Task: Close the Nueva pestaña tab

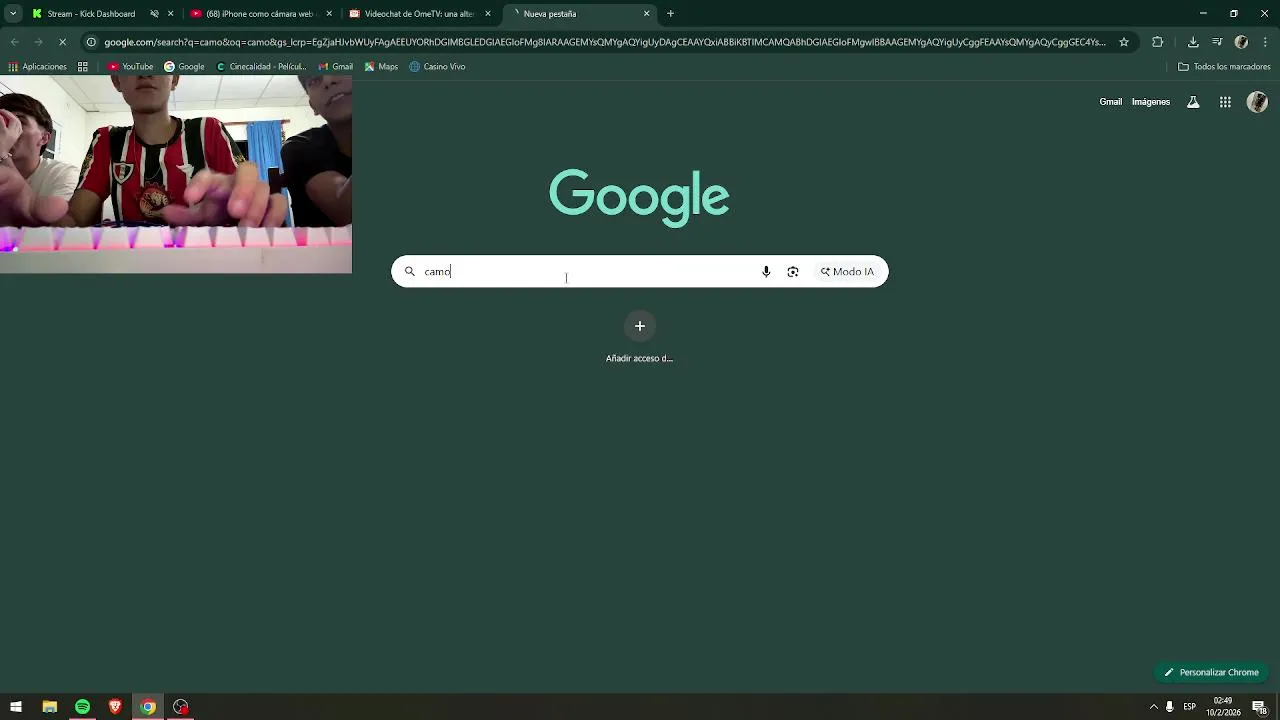Action: [x=646, y=14]
